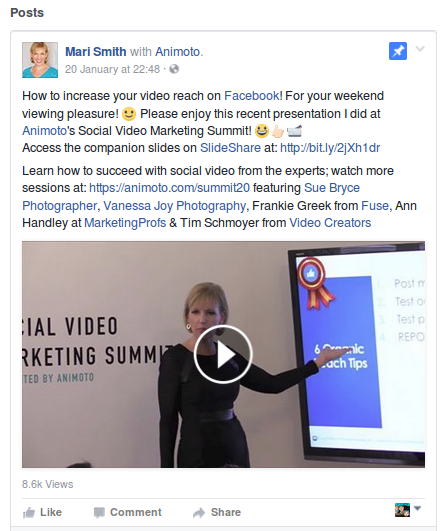446x531 pixels.
Task: Click the 8.6k Views count
Action: coord(47,484)
